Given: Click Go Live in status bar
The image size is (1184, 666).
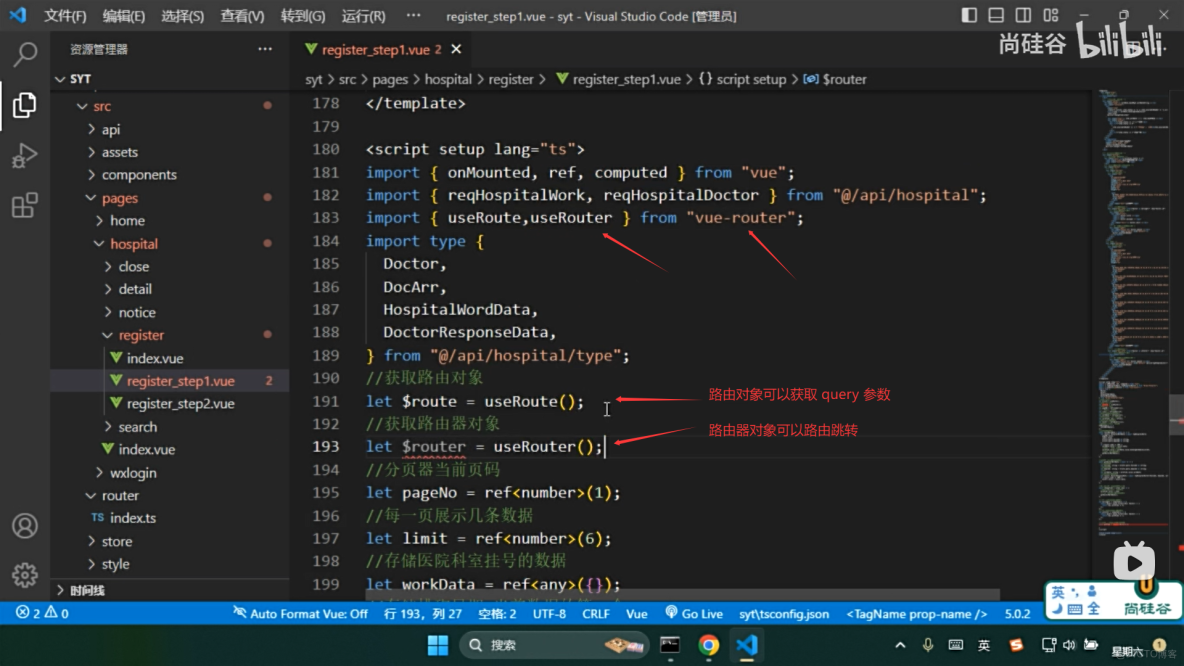Looking at the screenshot, I should [x=693, y=613].
